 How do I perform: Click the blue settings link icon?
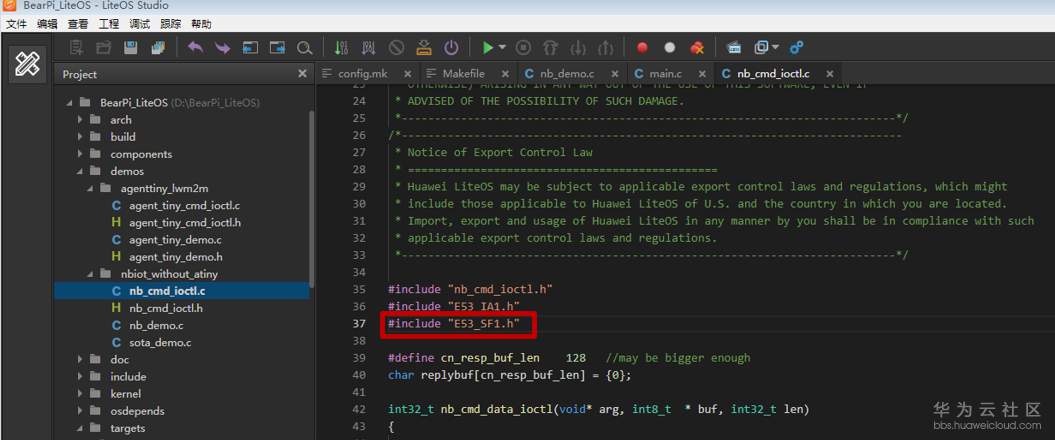[797, 48]
